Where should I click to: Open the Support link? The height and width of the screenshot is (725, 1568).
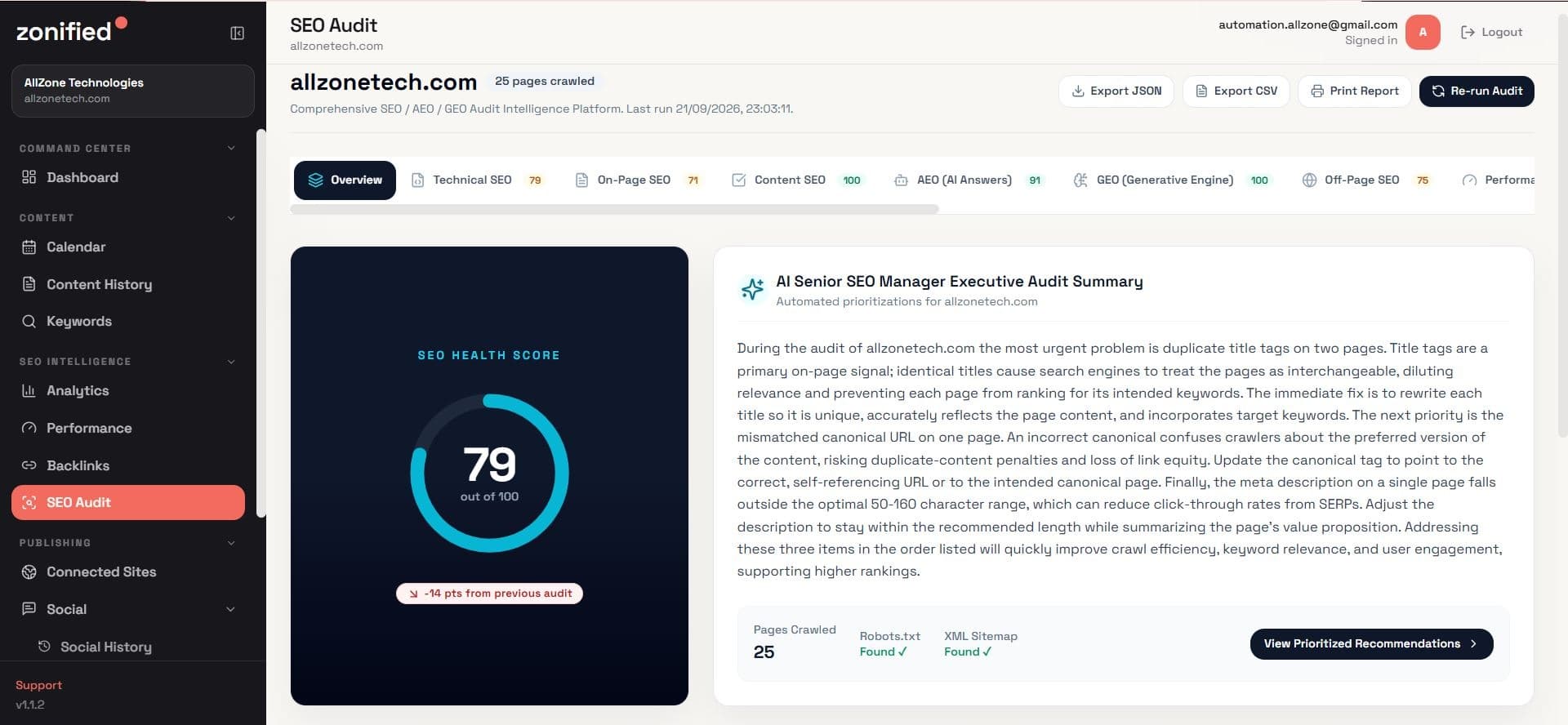38,685
